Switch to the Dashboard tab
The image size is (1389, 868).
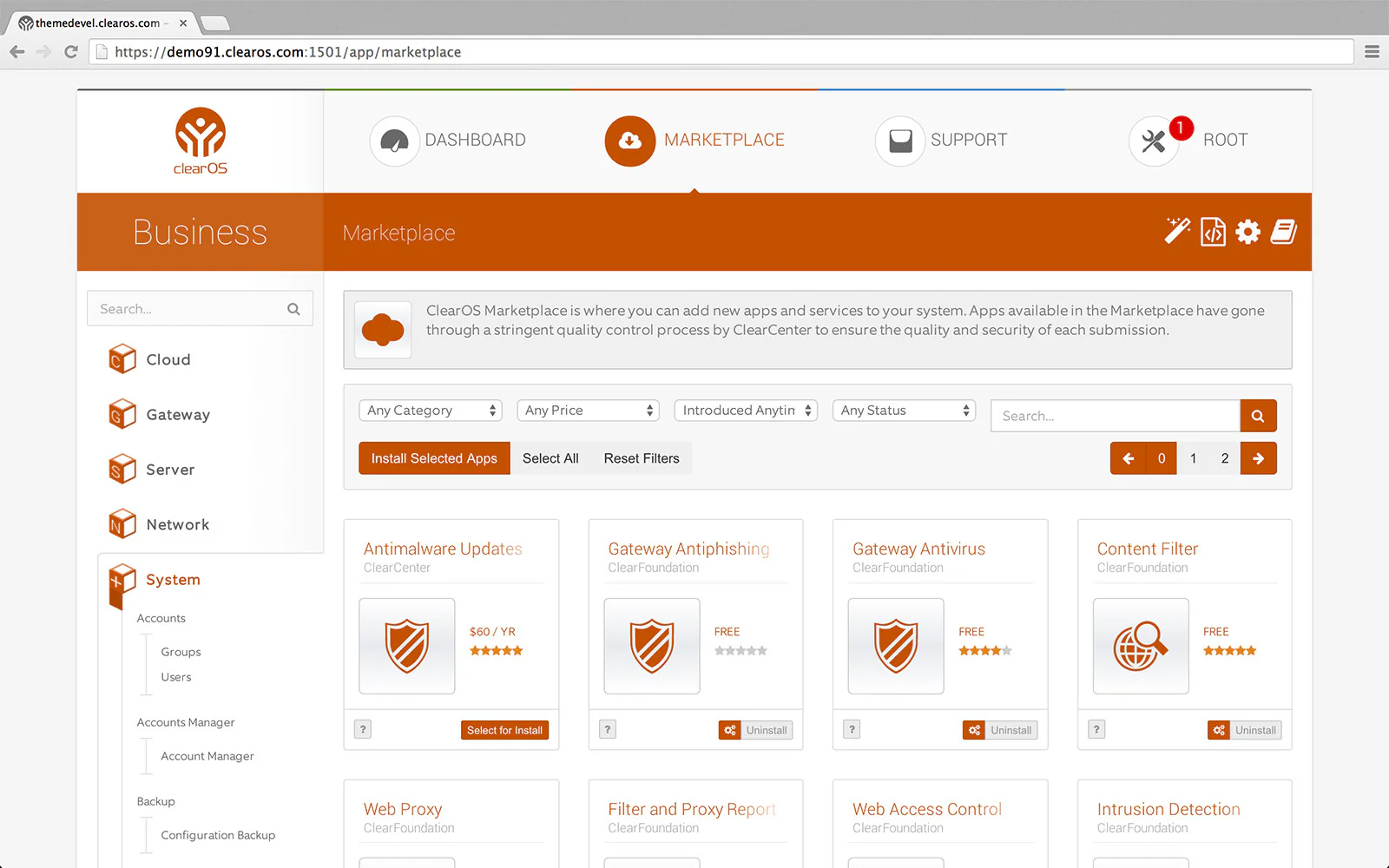click(448, 141)
